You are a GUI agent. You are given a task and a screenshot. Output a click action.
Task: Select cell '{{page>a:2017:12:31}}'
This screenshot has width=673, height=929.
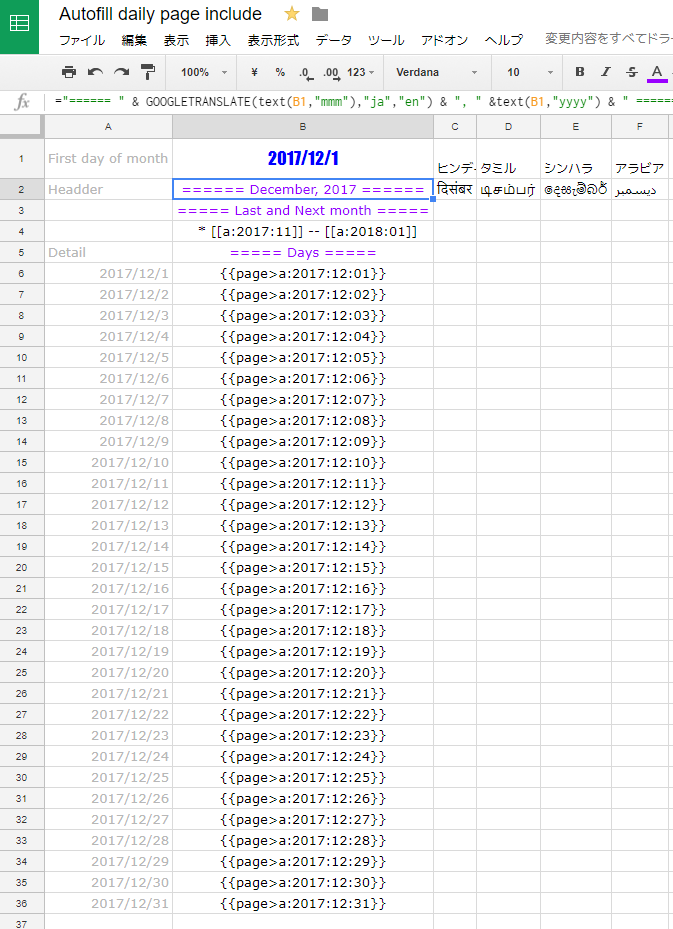[303, 904]
